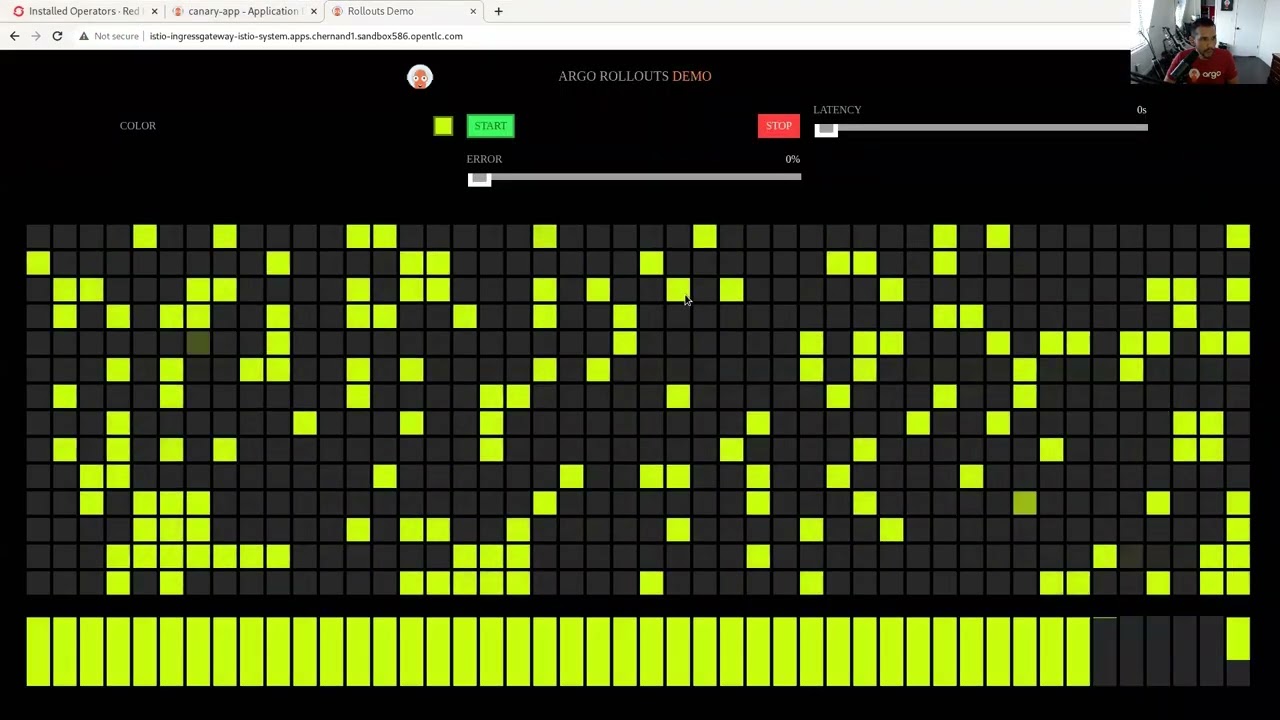Image resolution: width=1280 pixels, height=720 pixels.
Task: Click the yellow-green color swatch beside START
Action: (443, 126)
